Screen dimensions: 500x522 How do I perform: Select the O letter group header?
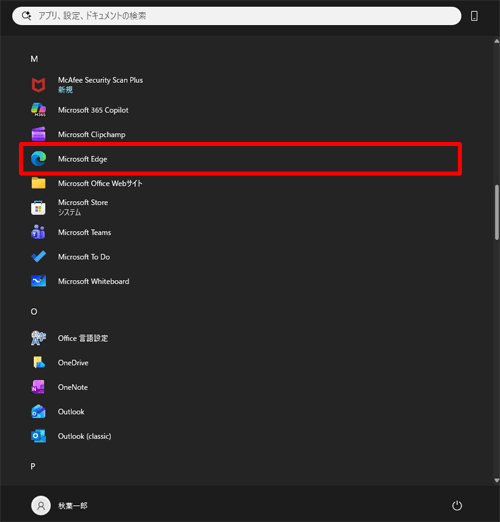[34, 311]
